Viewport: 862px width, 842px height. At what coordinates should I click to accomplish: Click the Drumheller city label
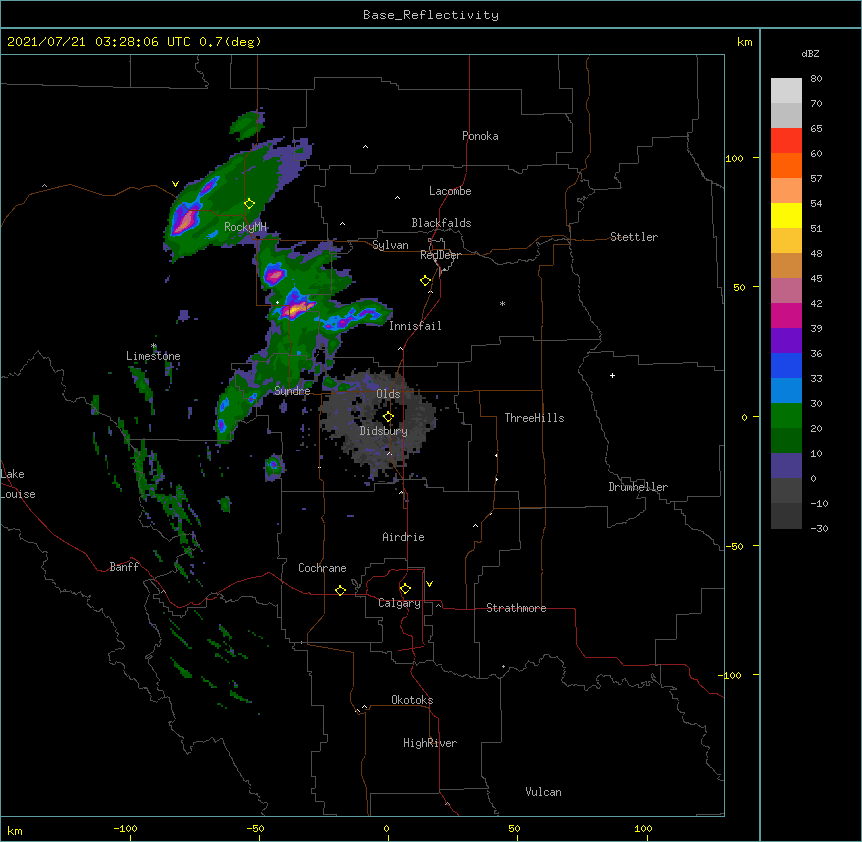638,487
